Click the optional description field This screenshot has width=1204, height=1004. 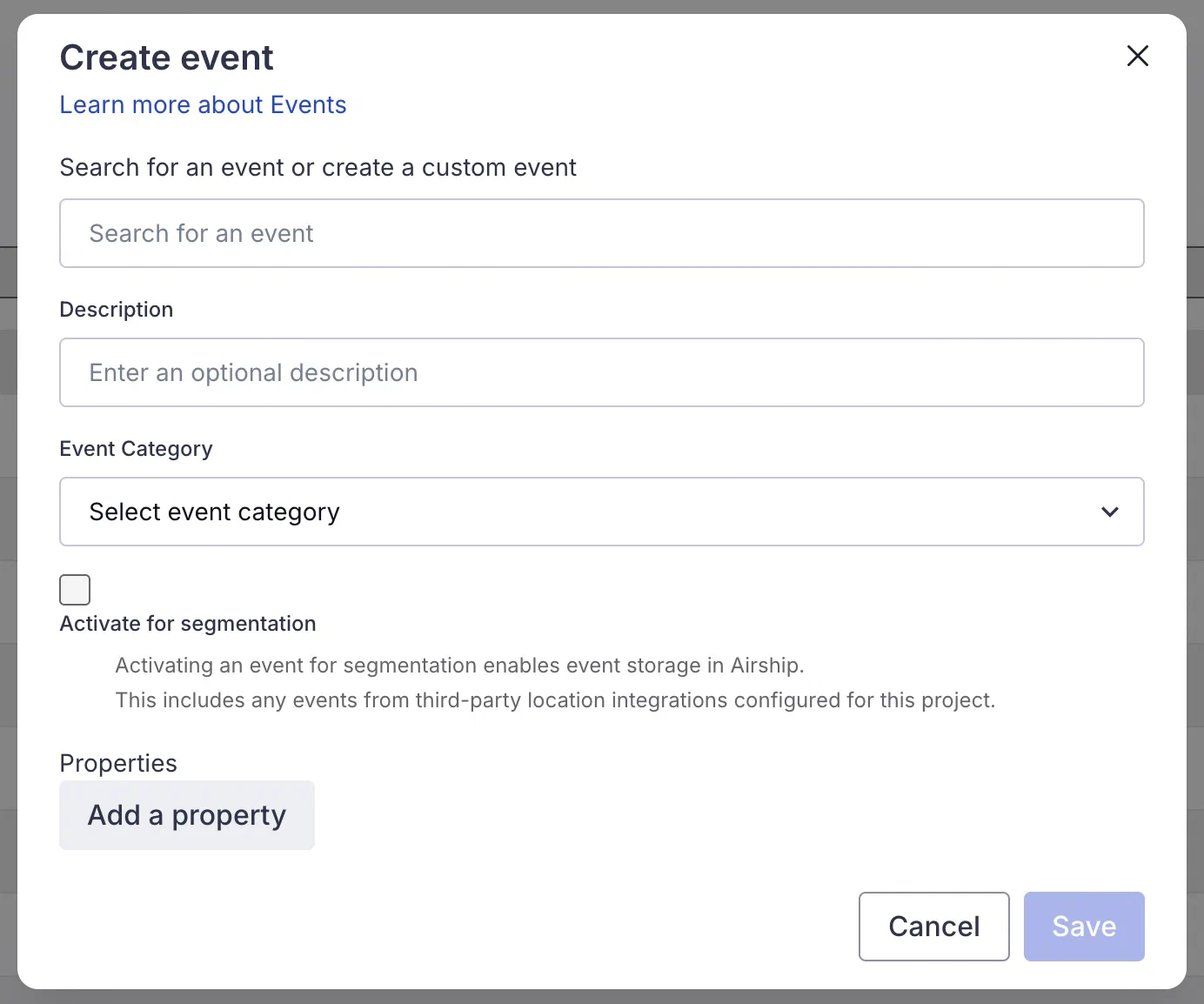(x=602, y=372)
